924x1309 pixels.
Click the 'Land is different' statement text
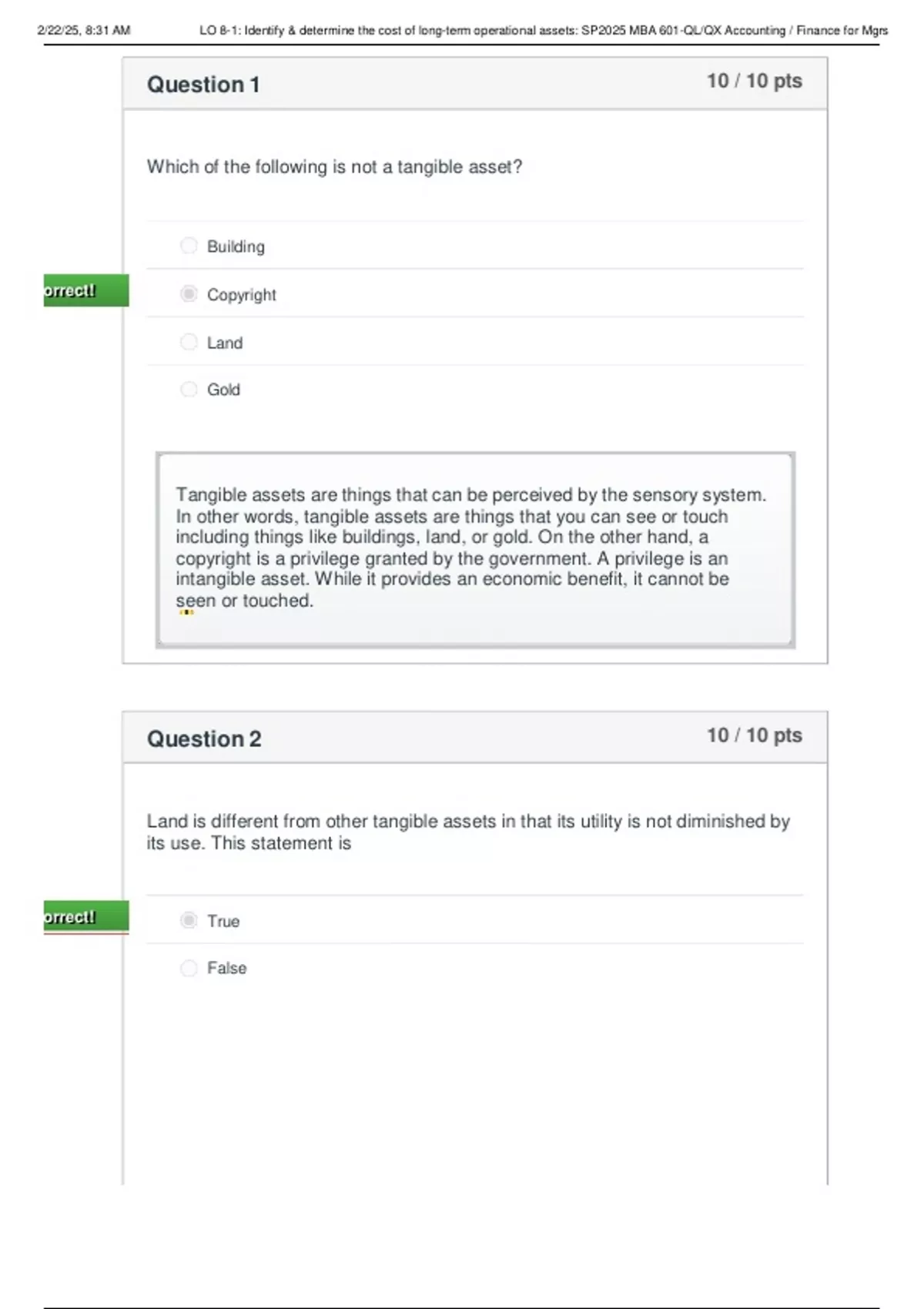point(467,832)
